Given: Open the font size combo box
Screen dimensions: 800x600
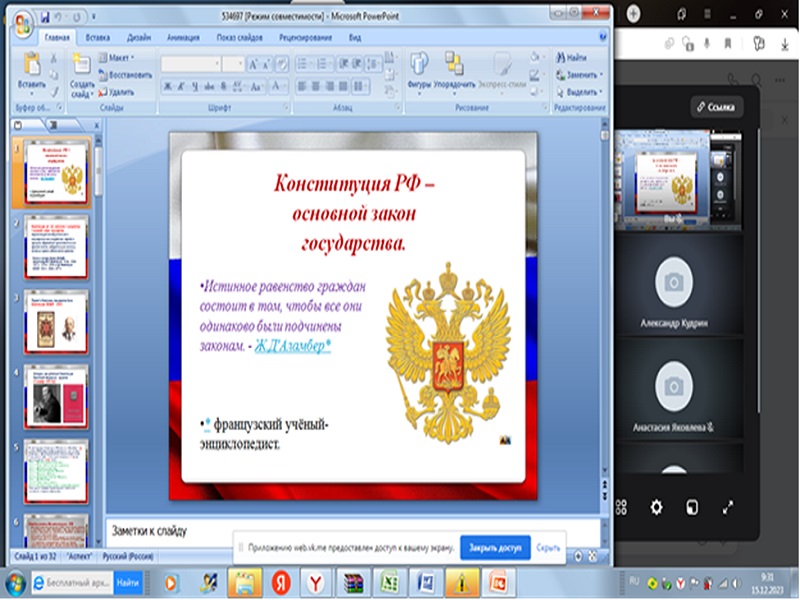Looking at the screenshot, I should 234,64.
